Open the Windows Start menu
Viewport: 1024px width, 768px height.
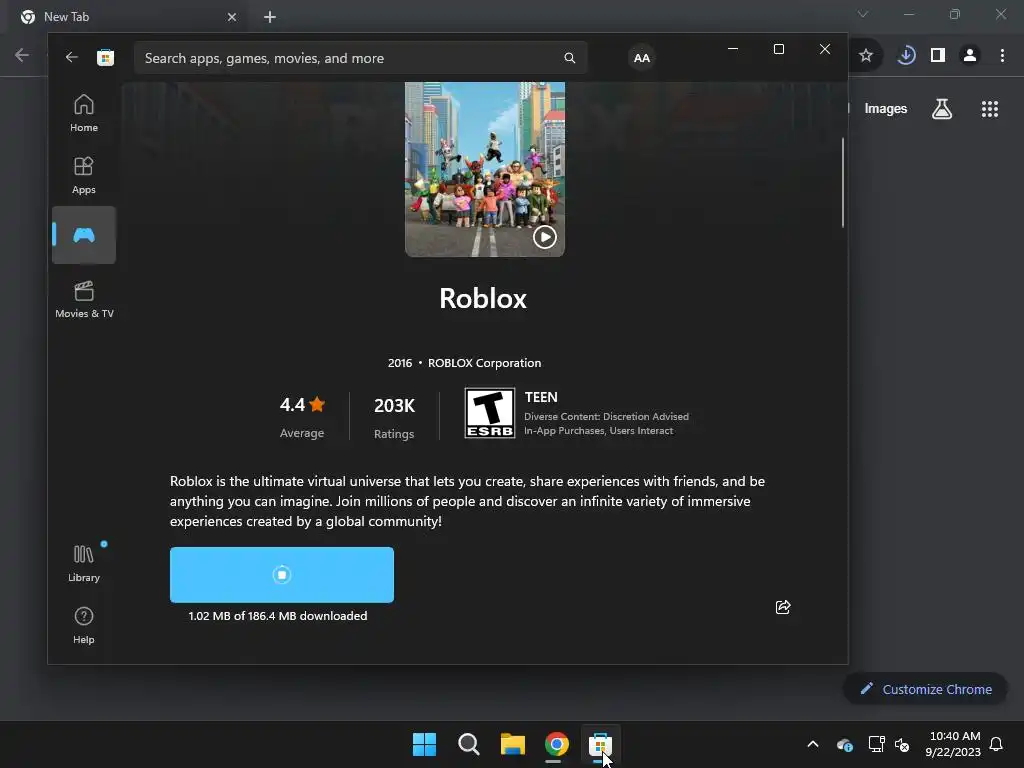424,744
